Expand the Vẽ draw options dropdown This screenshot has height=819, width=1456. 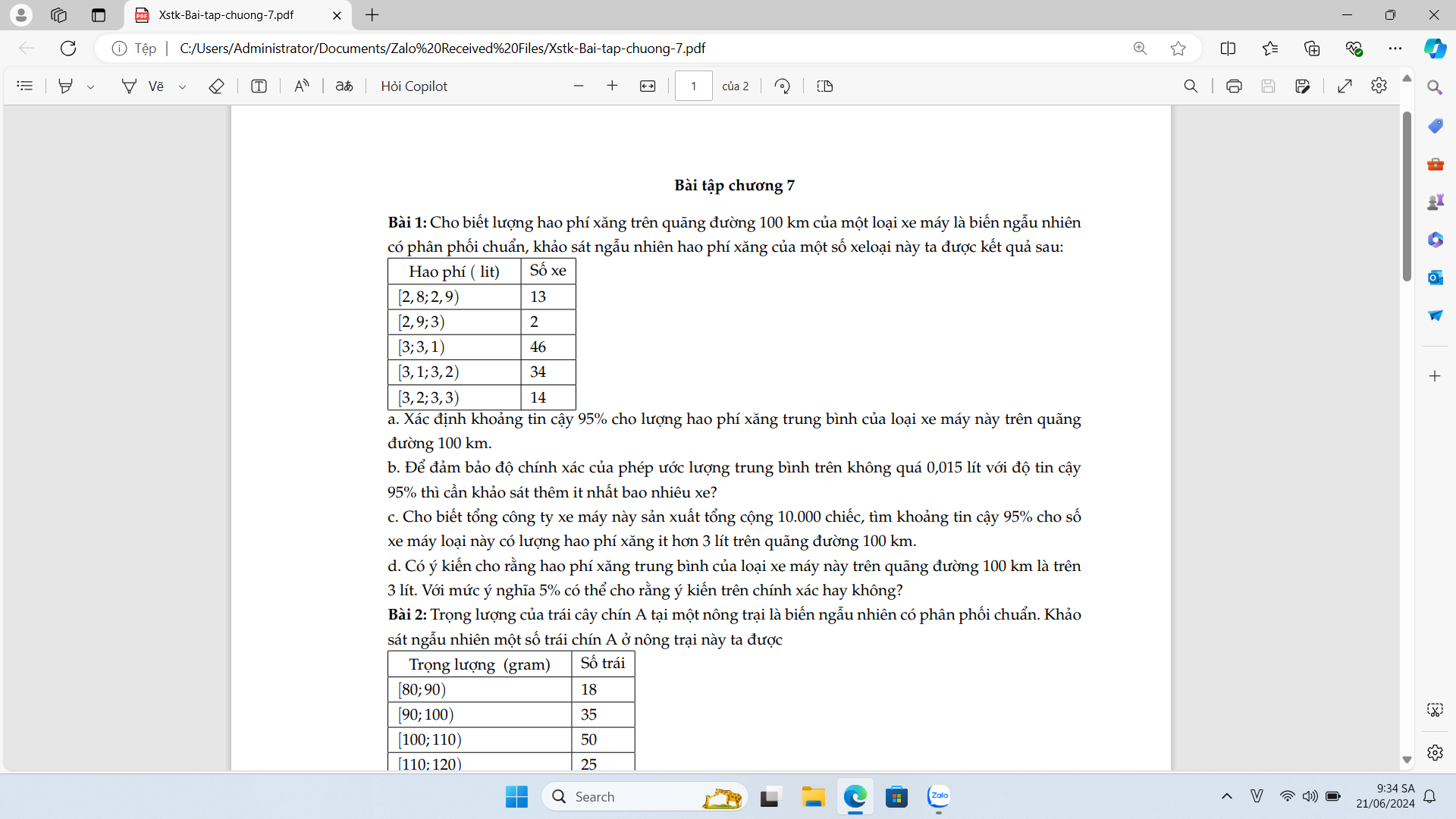tap(182, 86)
